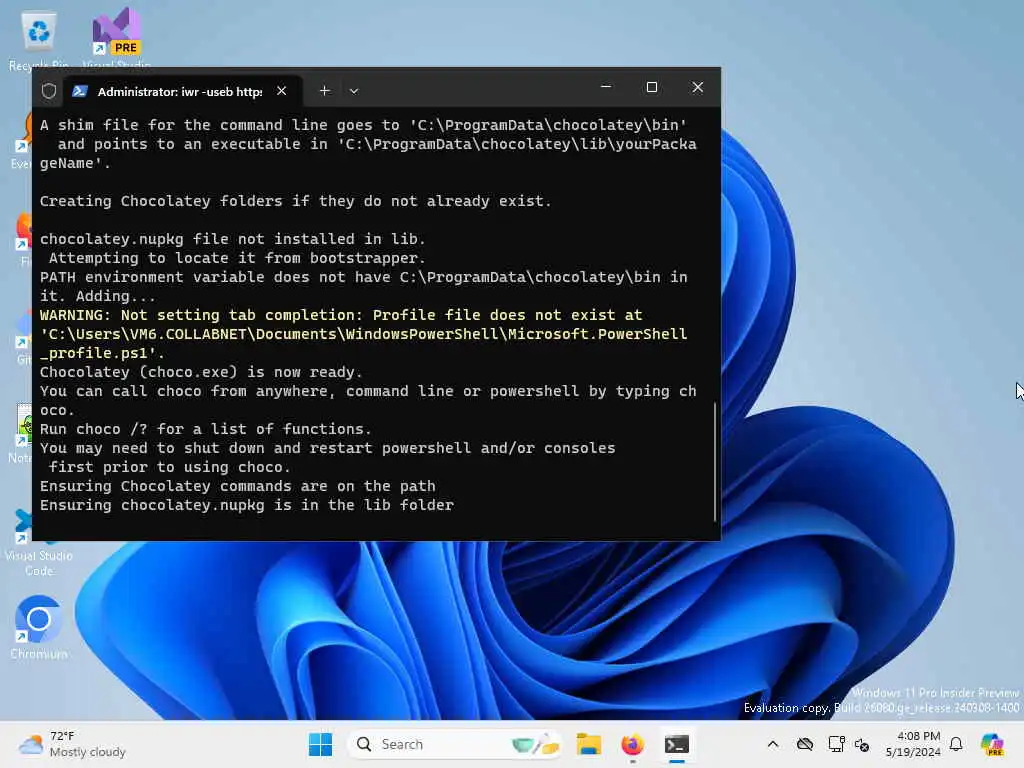1024x768 pixels.
Task: Click the 'WARNING: Not setting tab completion' line
Action: (341, 315)
